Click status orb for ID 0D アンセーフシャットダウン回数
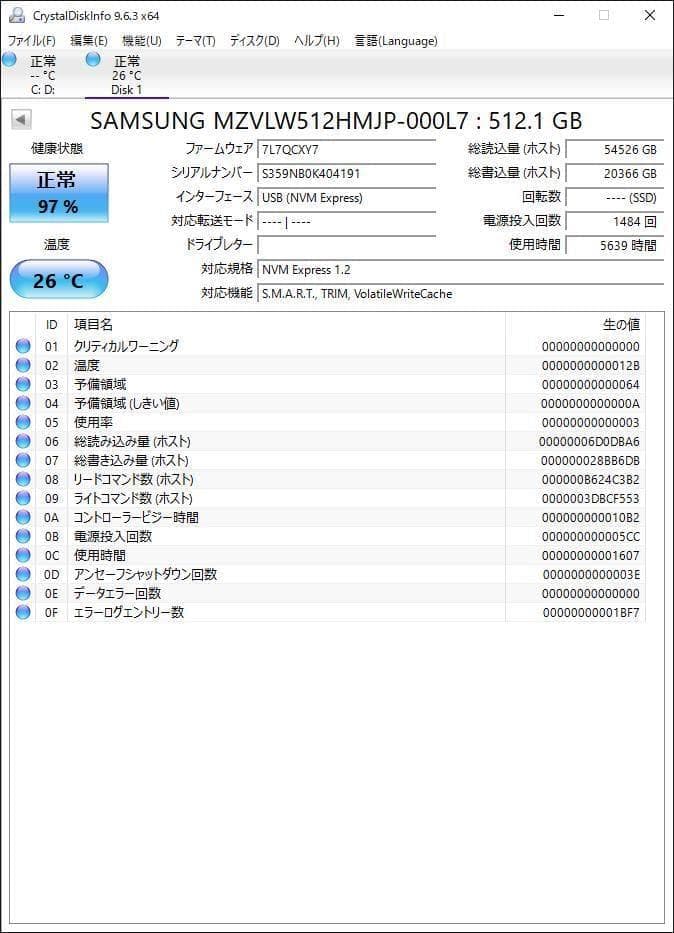Image resolution: width=674 pixels, height=933 pixels. click(x=23, y=574)
